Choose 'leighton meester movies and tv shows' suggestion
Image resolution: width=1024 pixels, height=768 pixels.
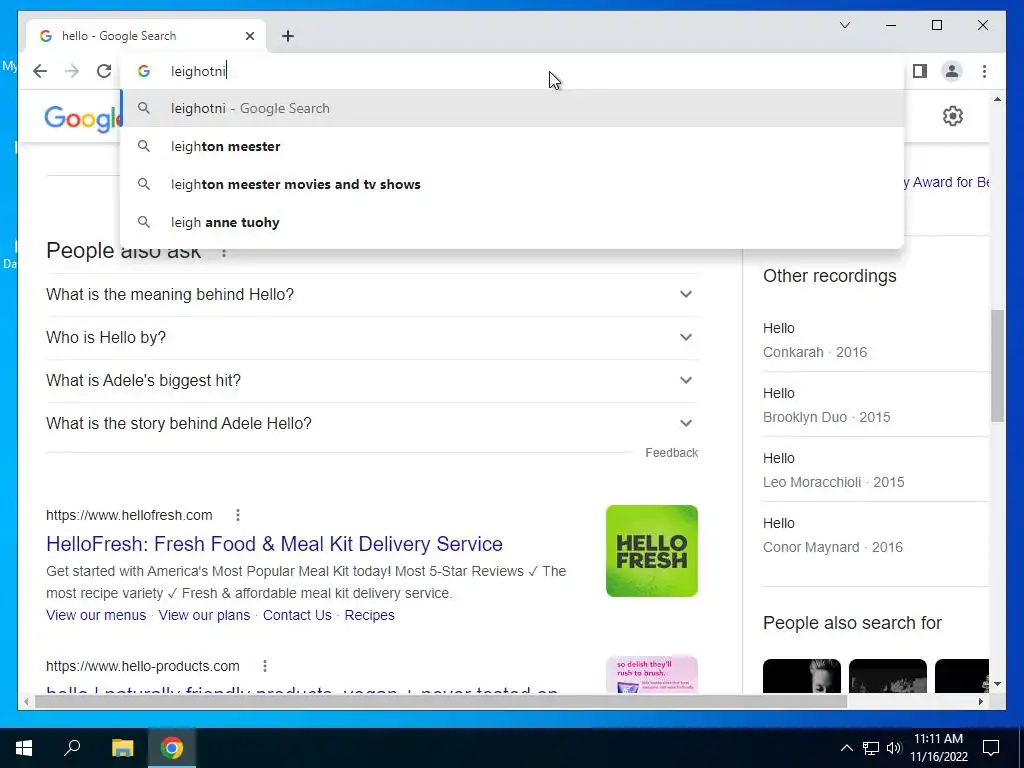[x=512, y=184]
